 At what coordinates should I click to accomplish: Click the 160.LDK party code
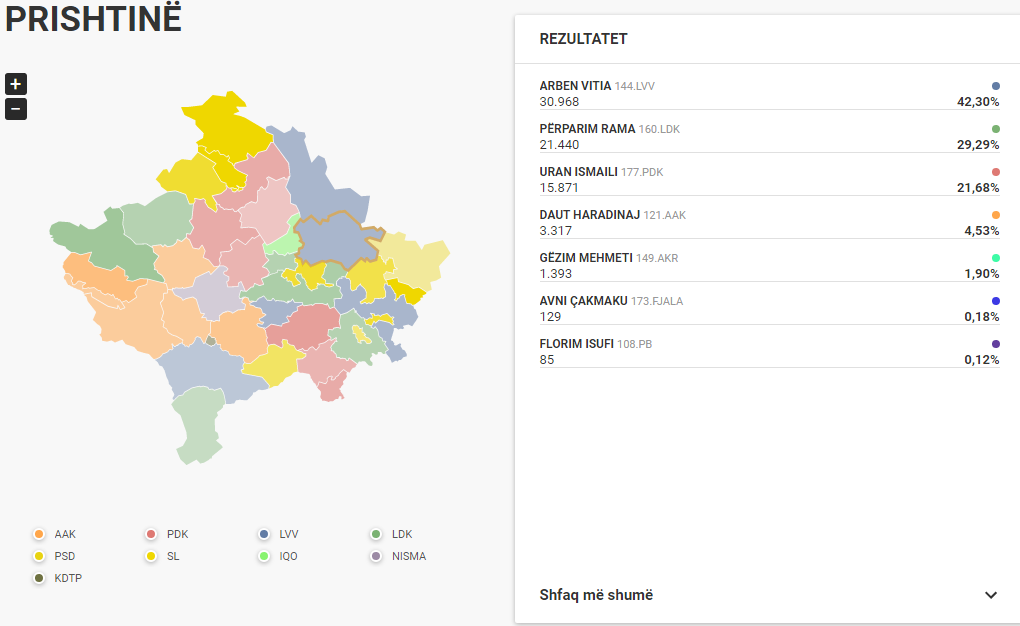[x=659, y=129]
